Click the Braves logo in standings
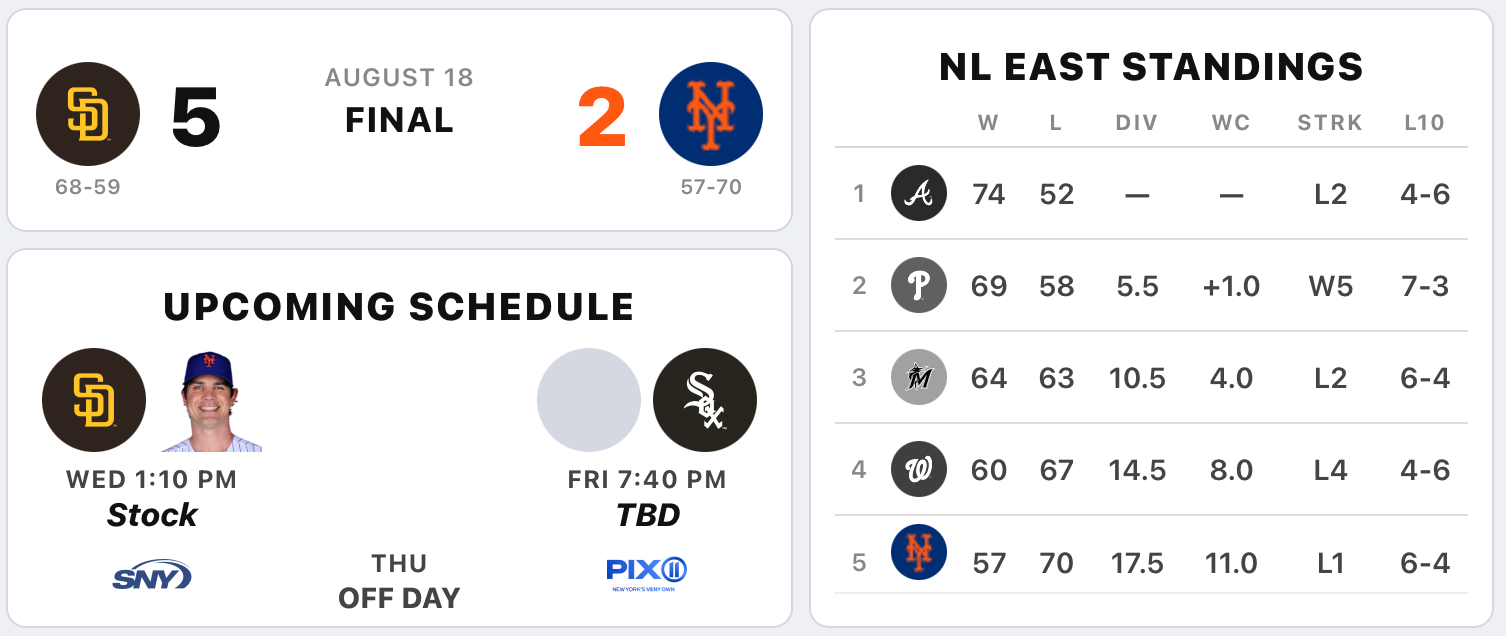 click(919, 194)
